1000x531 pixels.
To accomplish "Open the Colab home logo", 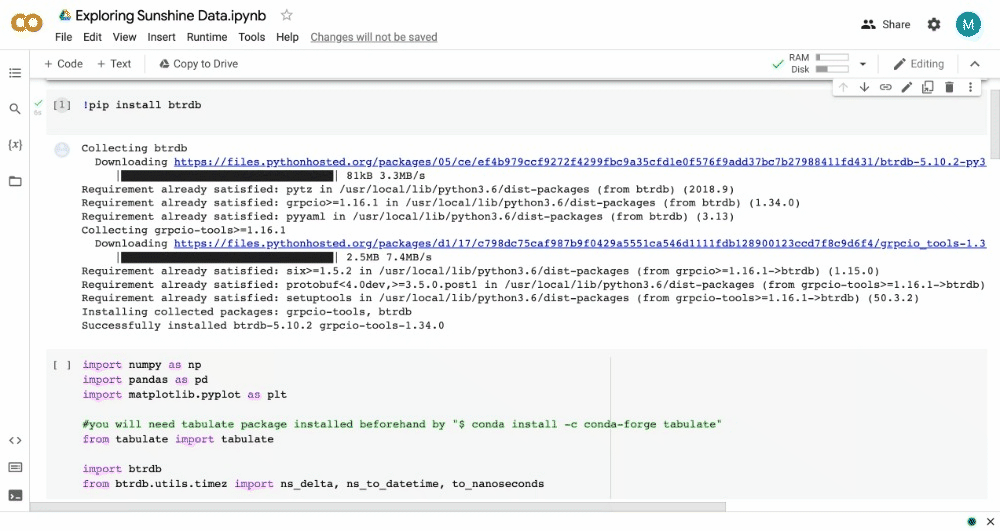I will point(27,24).
